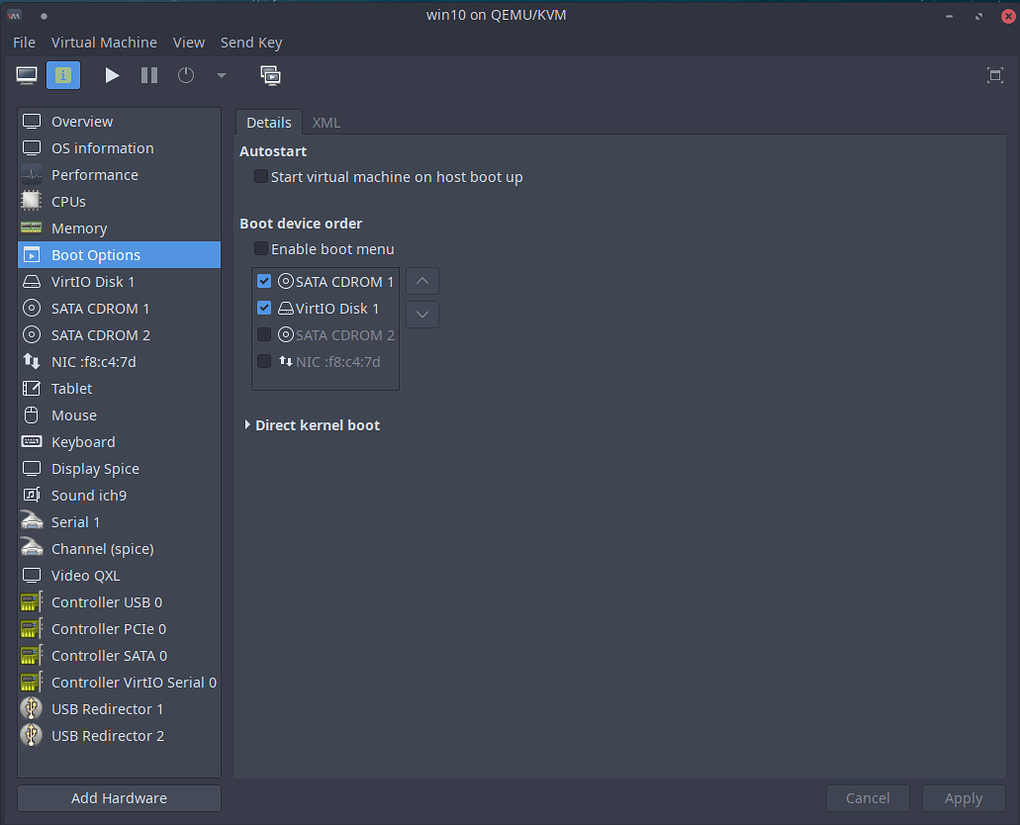
Task: Power on the virtual machine with Play
Action: [112, 75]
